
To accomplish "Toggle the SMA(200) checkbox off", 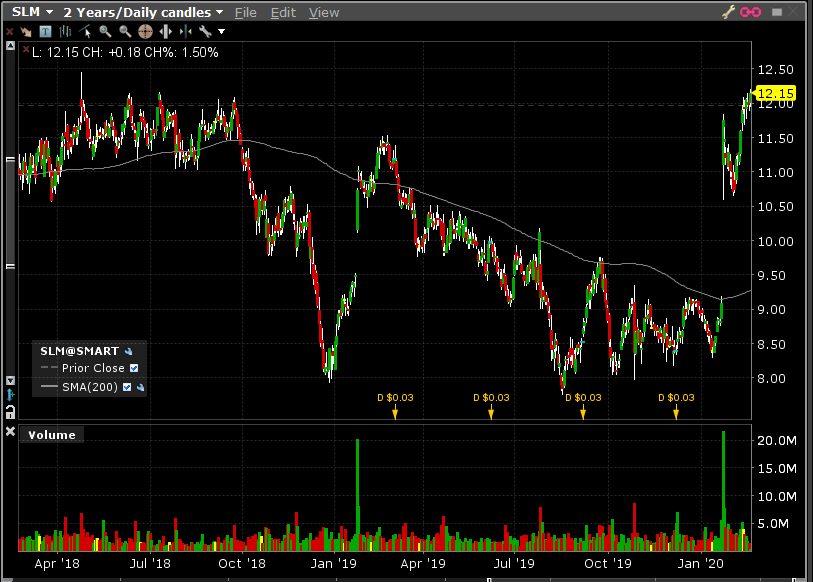I will [127, 386].
